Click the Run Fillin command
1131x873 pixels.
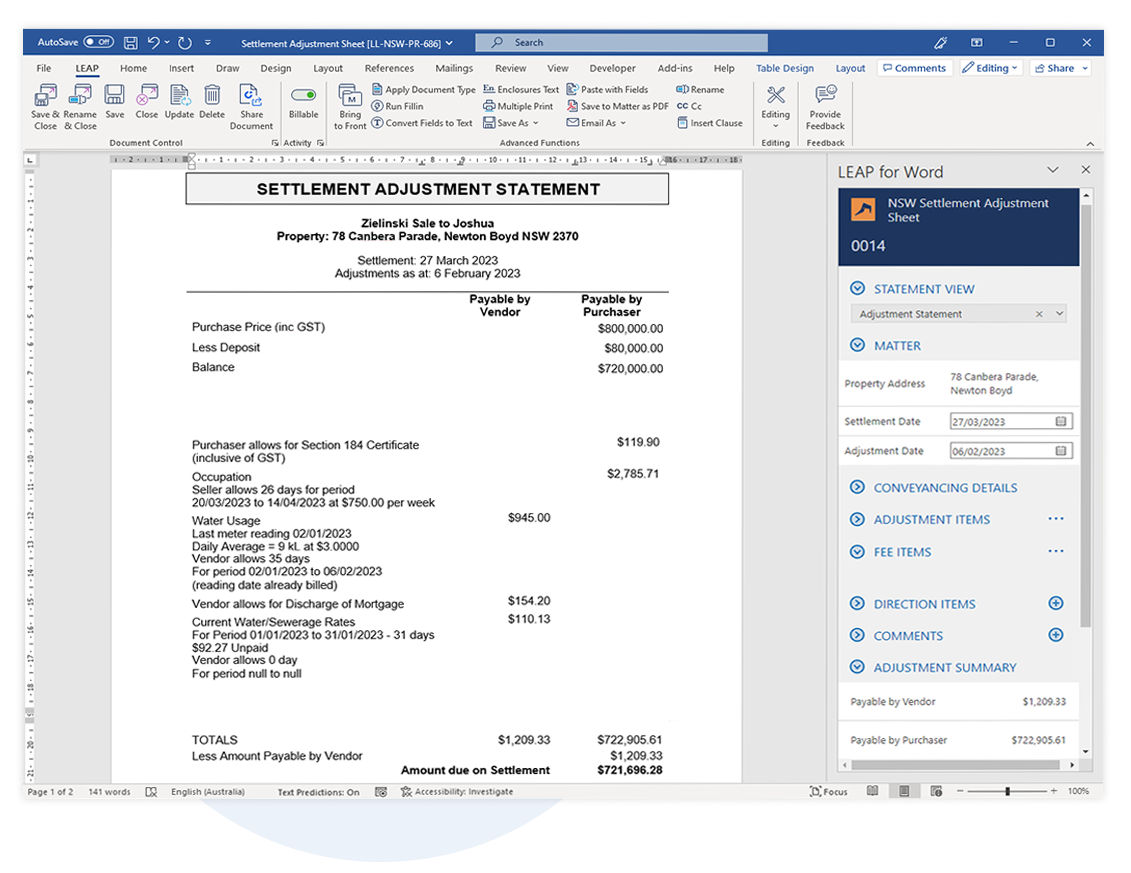pyautogui.click(x=397, y=106)
